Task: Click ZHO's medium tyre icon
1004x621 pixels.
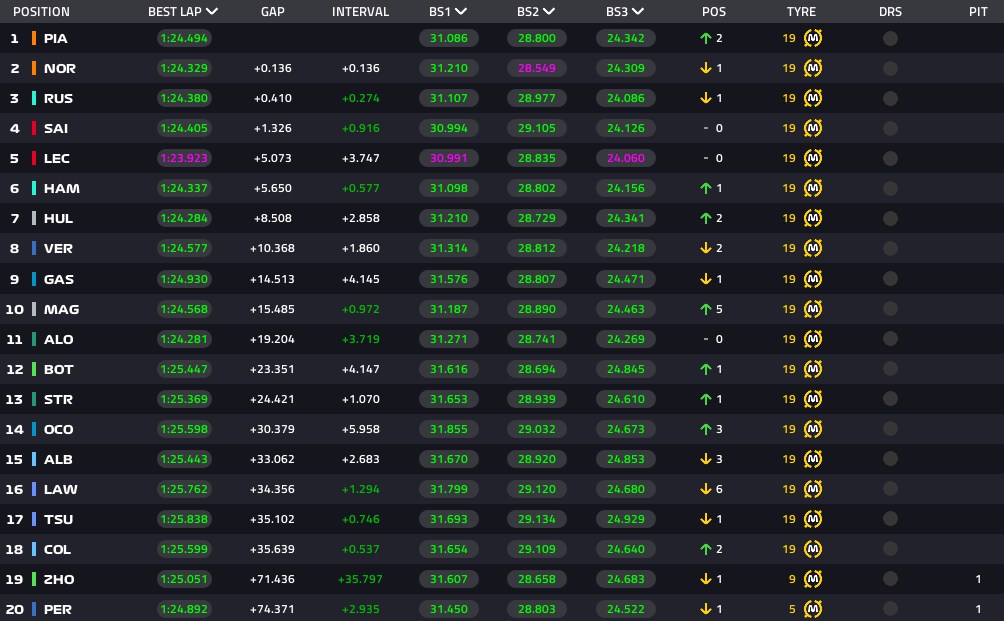Action: point(813,579)
